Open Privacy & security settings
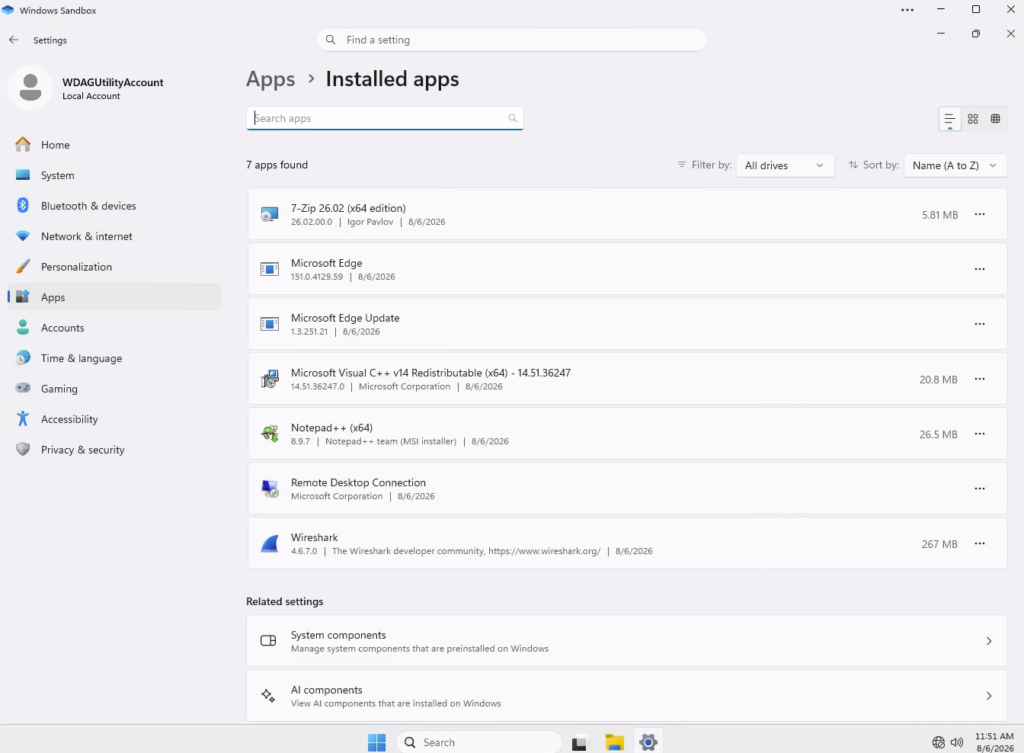 [x=114, y=449]
